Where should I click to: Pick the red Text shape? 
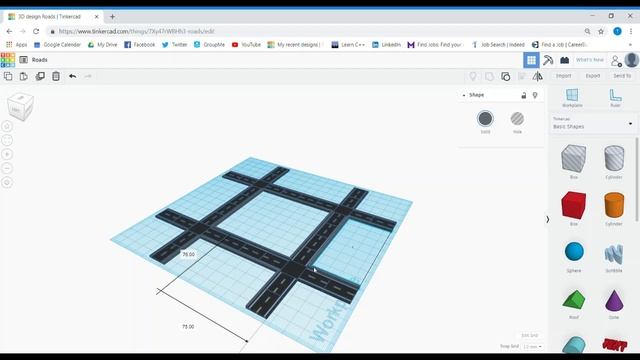point(614,345)
